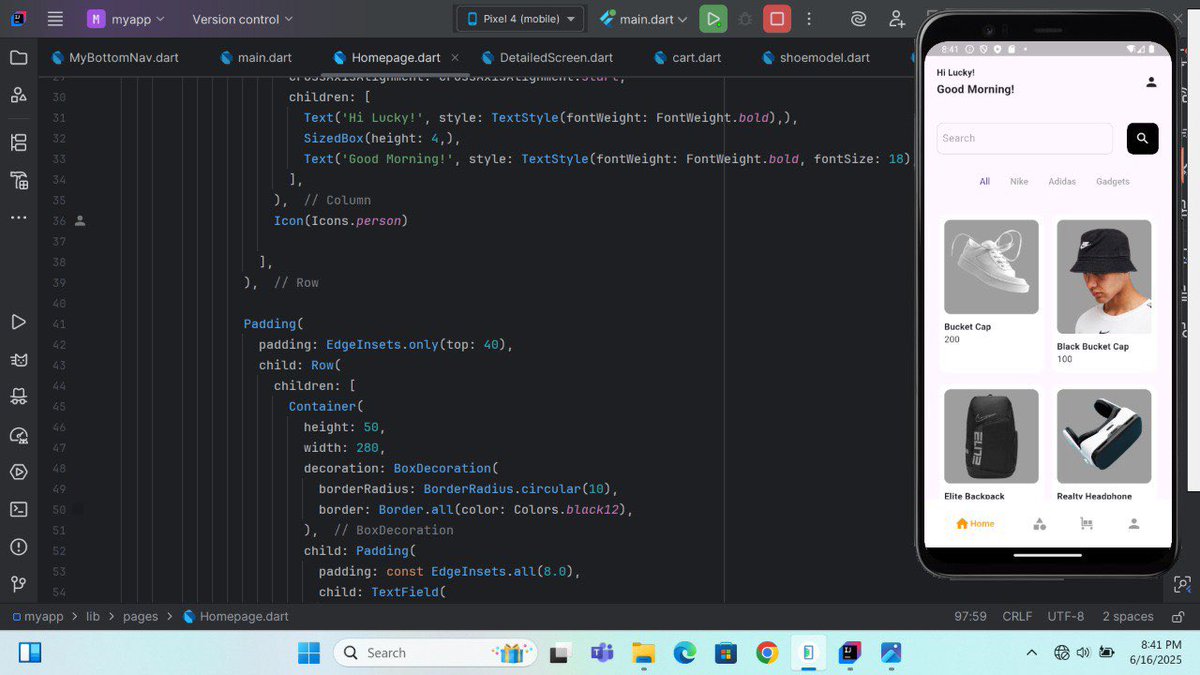Open the CRLF line separator selector

point(1017,616)
